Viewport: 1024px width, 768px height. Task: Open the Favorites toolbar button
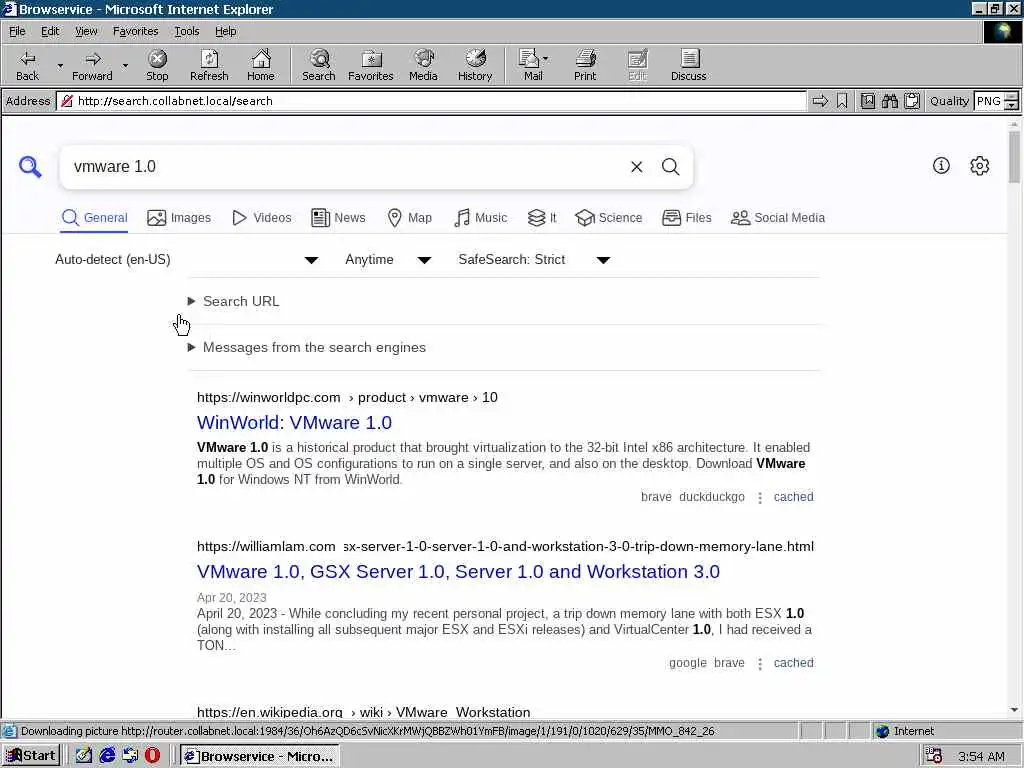pos(371,65)
